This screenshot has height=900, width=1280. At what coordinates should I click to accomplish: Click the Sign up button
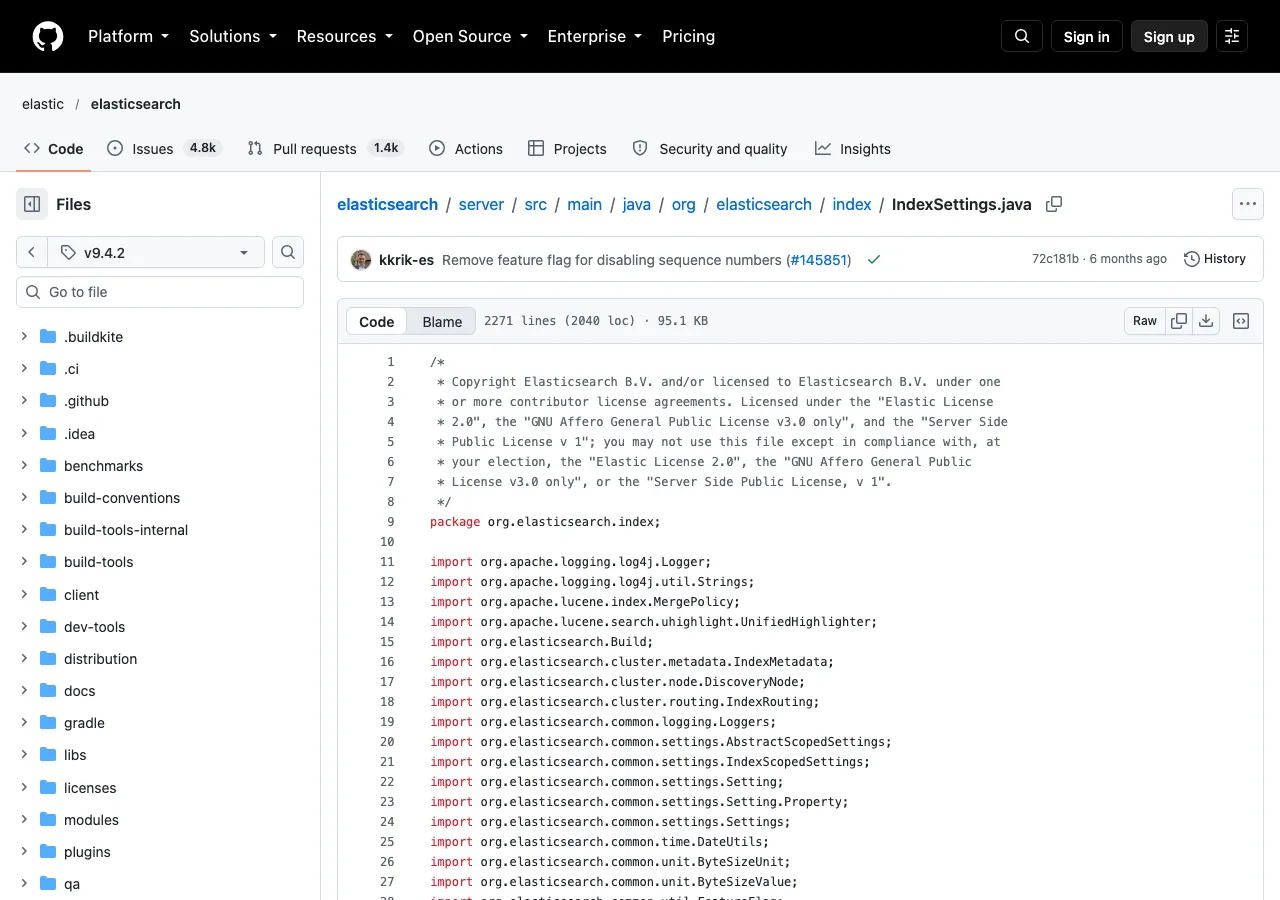pos(1169,36)
